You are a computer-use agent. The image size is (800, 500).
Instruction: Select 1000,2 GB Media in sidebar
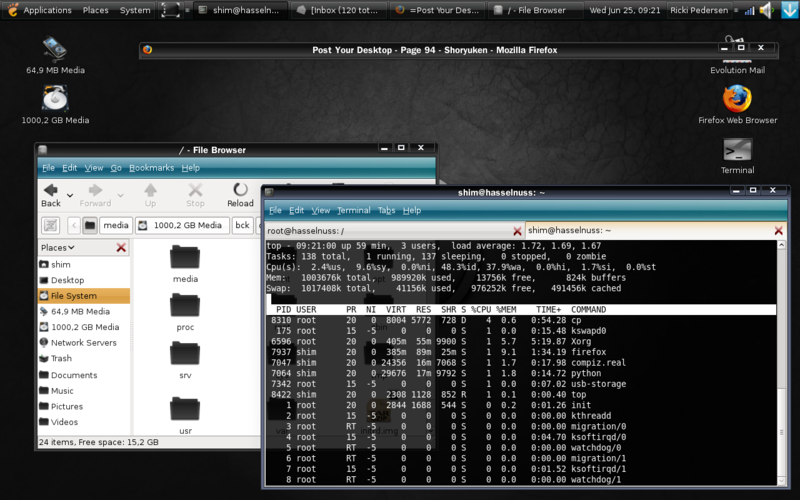(x=84, y=327)
